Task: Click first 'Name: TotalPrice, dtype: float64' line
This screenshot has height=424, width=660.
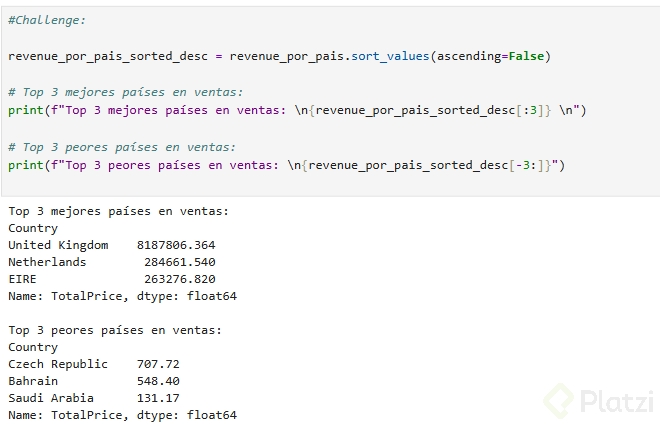Action: click(x=122, y=296)
